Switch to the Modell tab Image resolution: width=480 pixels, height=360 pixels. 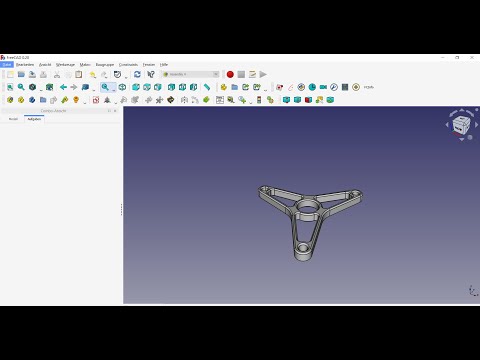coord(13,119)
